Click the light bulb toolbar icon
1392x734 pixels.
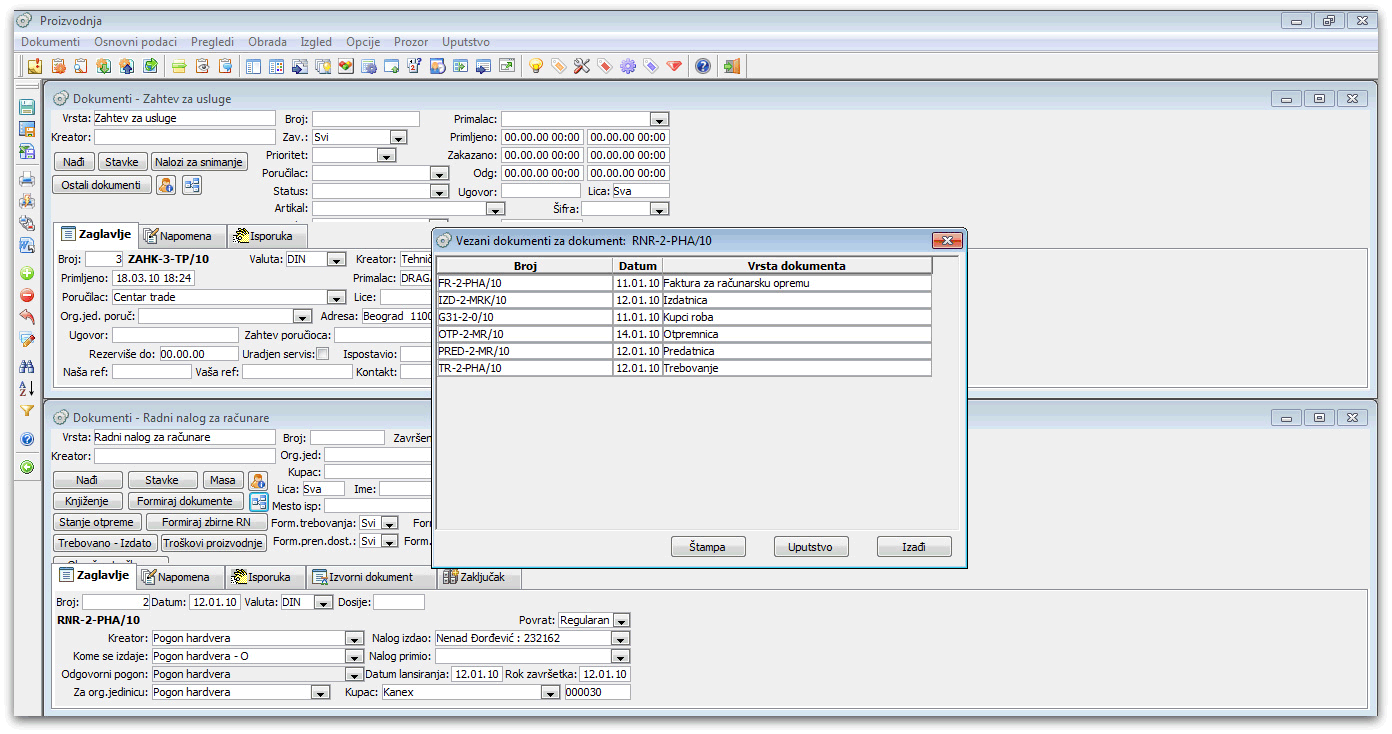click(x=536, y=66)
